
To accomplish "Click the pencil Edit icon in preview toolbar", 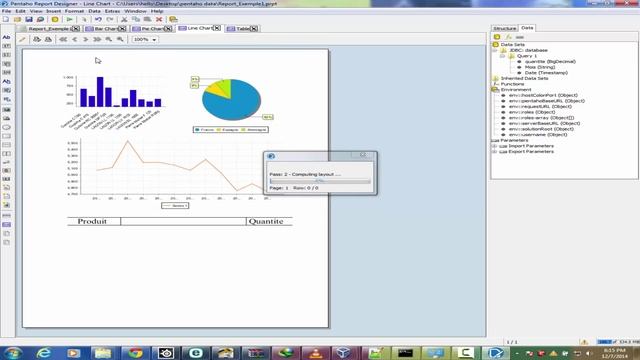I will coord(22,39).
